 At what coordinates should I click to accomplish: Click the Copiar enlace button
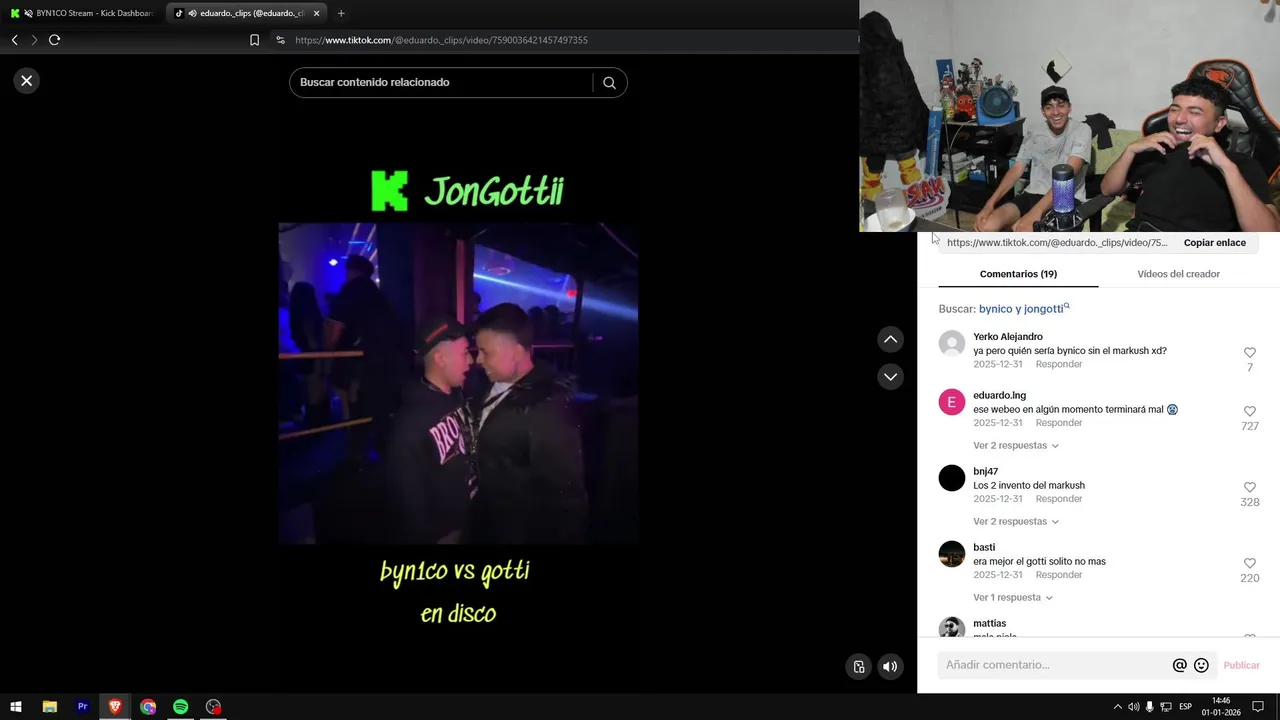pos(1214,243)
